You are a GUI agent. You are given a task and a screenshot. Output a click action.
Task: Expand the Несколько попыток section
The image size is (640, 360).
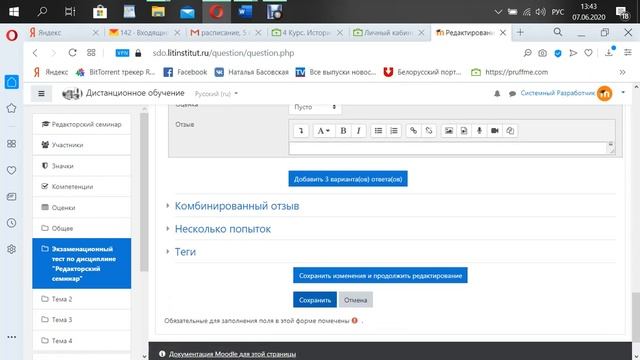coord(222,229)
